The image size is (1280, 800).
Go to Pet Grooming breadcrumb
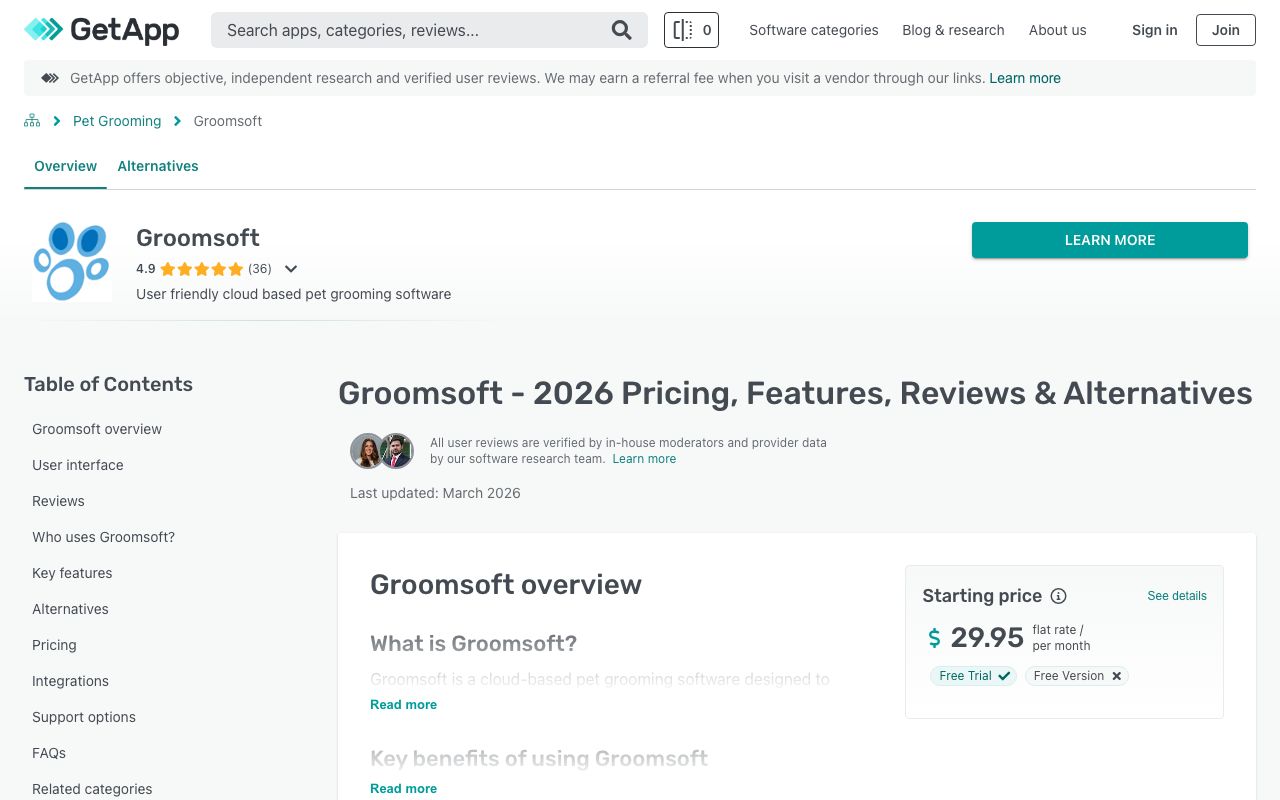pos(117,121)
